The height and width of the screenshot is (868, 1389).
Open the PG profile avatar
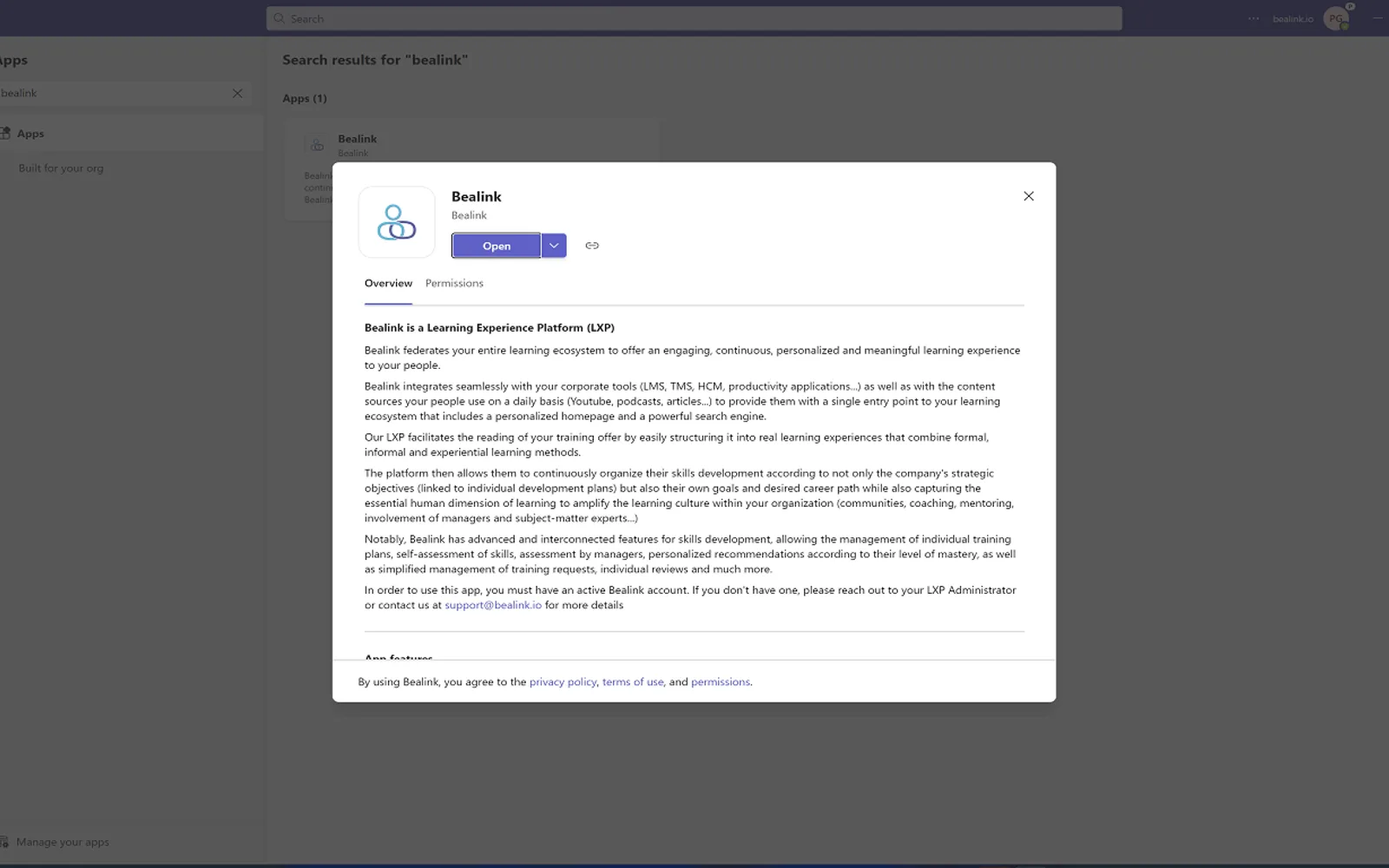1336,18
